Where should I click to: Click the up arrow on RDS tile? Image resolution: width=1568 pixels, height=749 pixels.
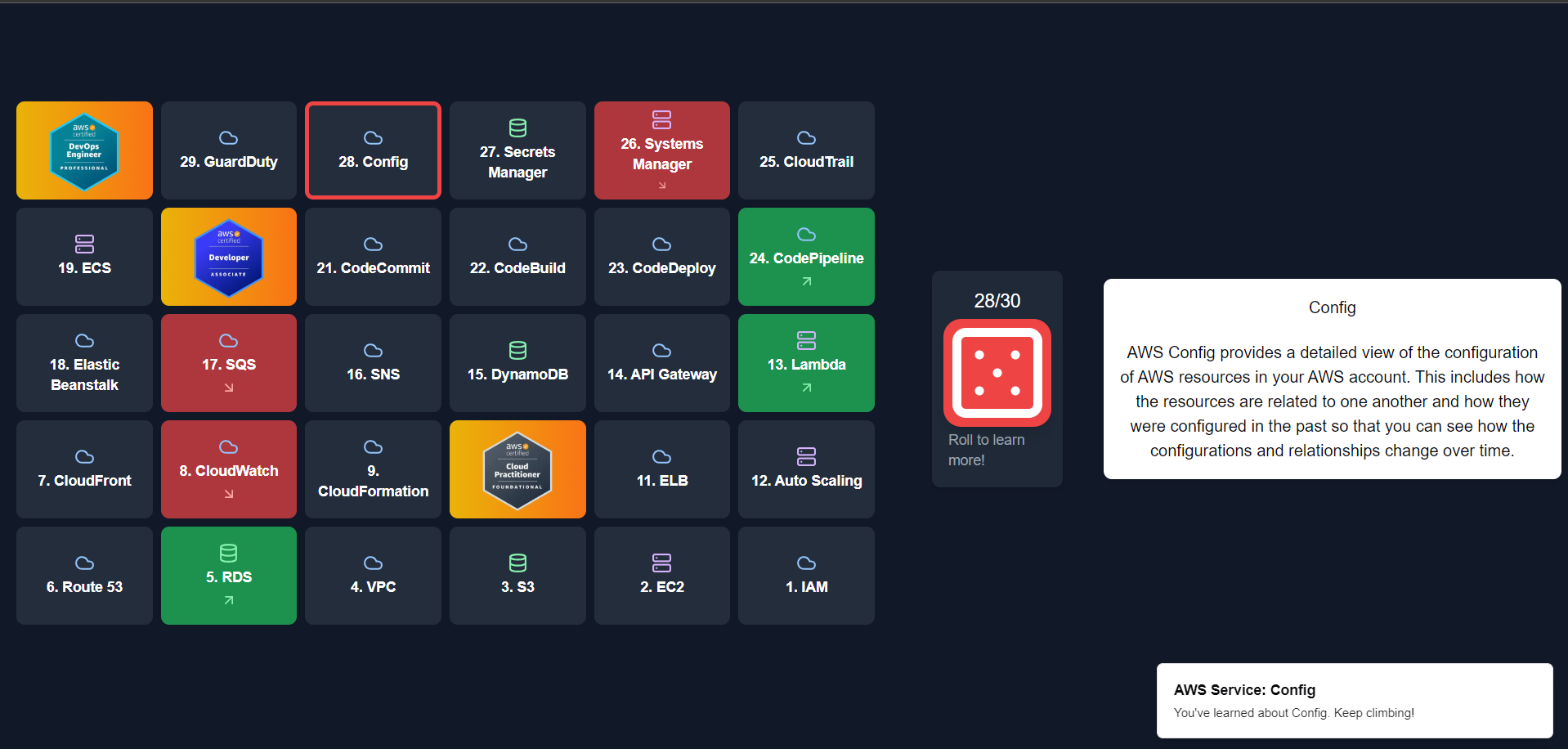click(229, 600)
